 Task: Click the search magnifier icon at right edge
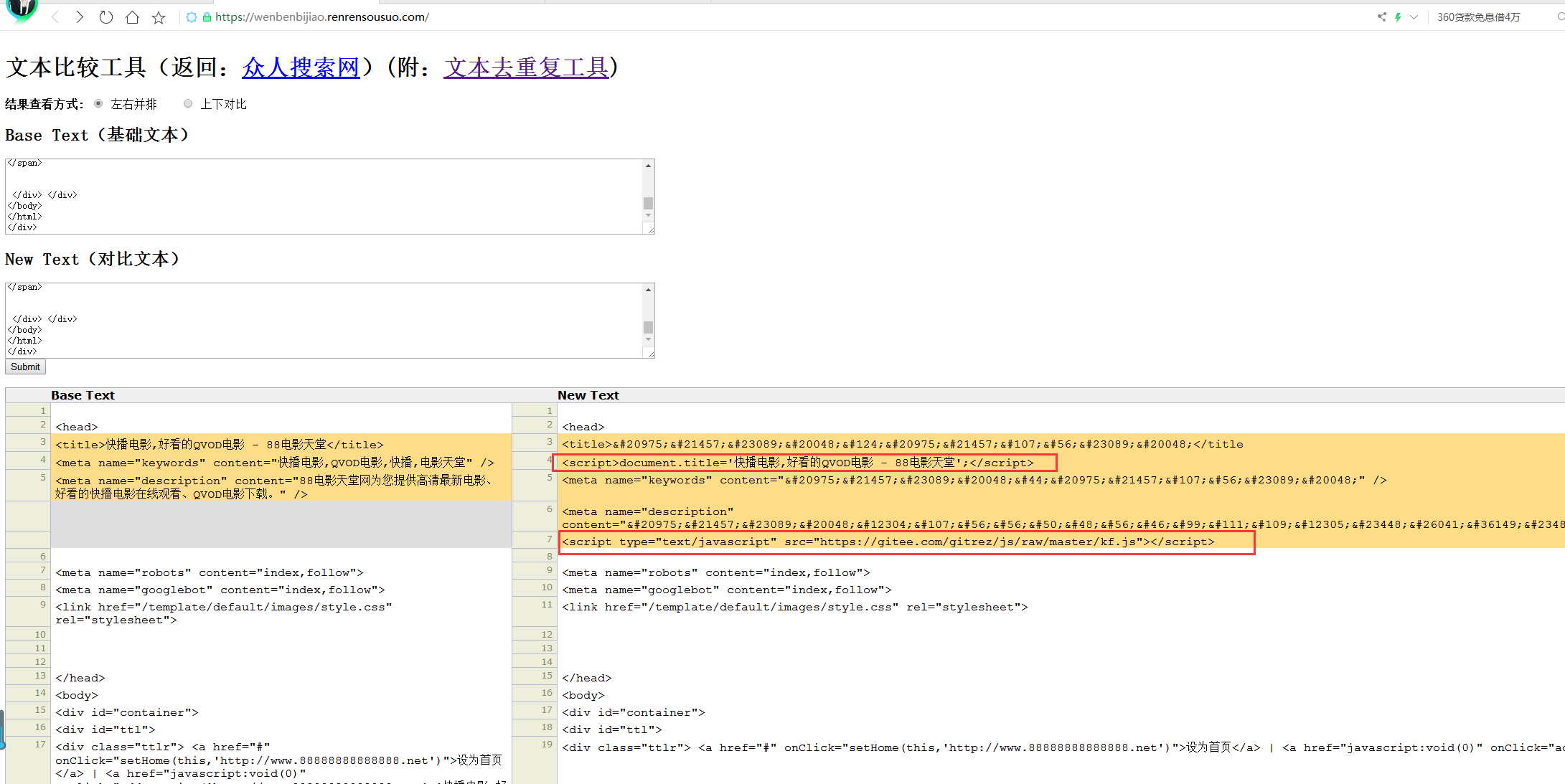tap(1561, 16)
